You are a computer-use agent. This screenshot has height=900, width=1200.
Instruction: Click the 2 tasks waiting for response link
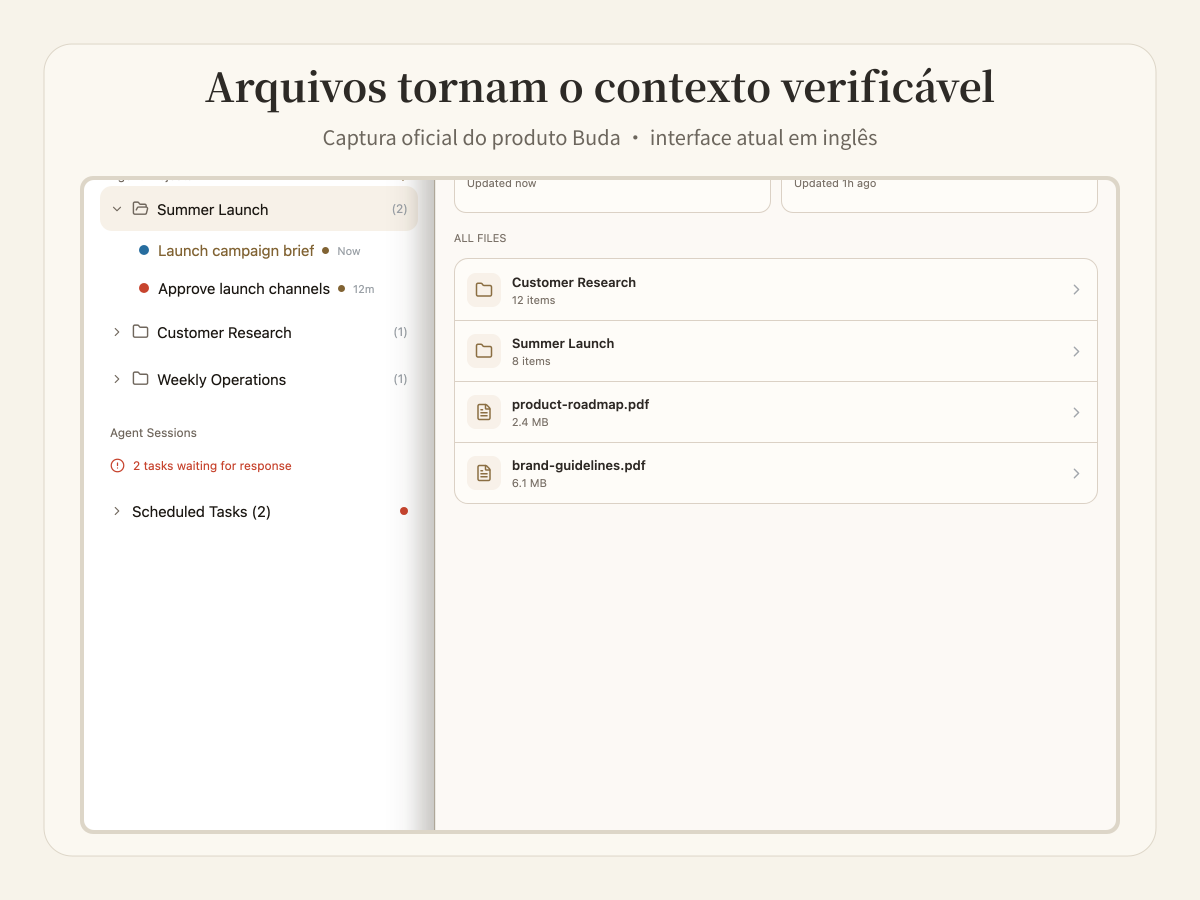point(212,466)
